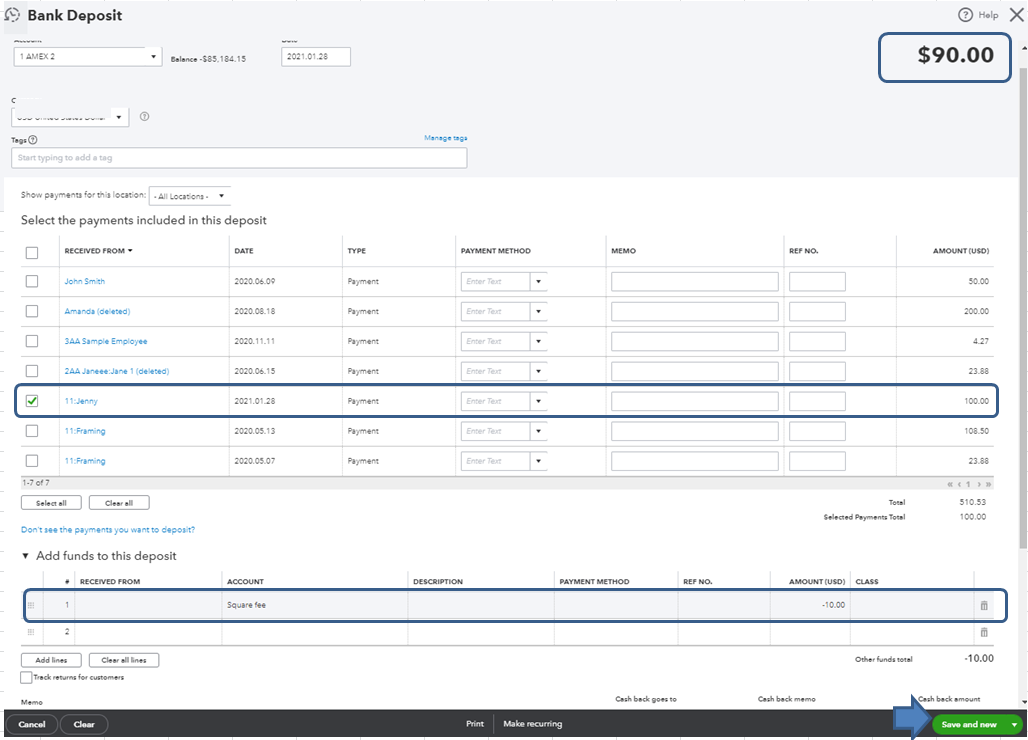1028x740 pixels.
Task: Click the currency help question mark icon
Action: (144, 116)
